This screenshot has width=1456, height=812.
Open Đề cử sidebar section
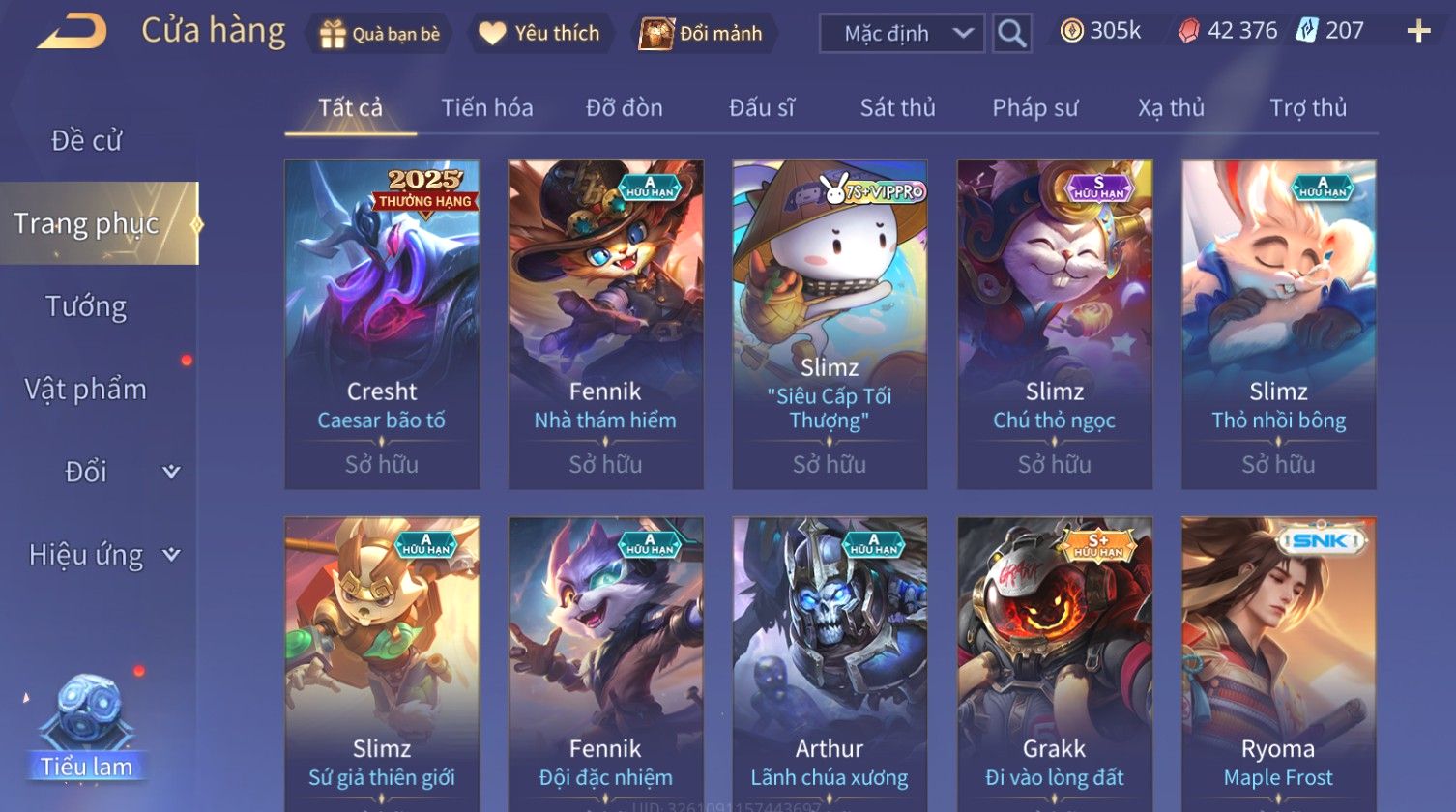(x=87, y=140)
